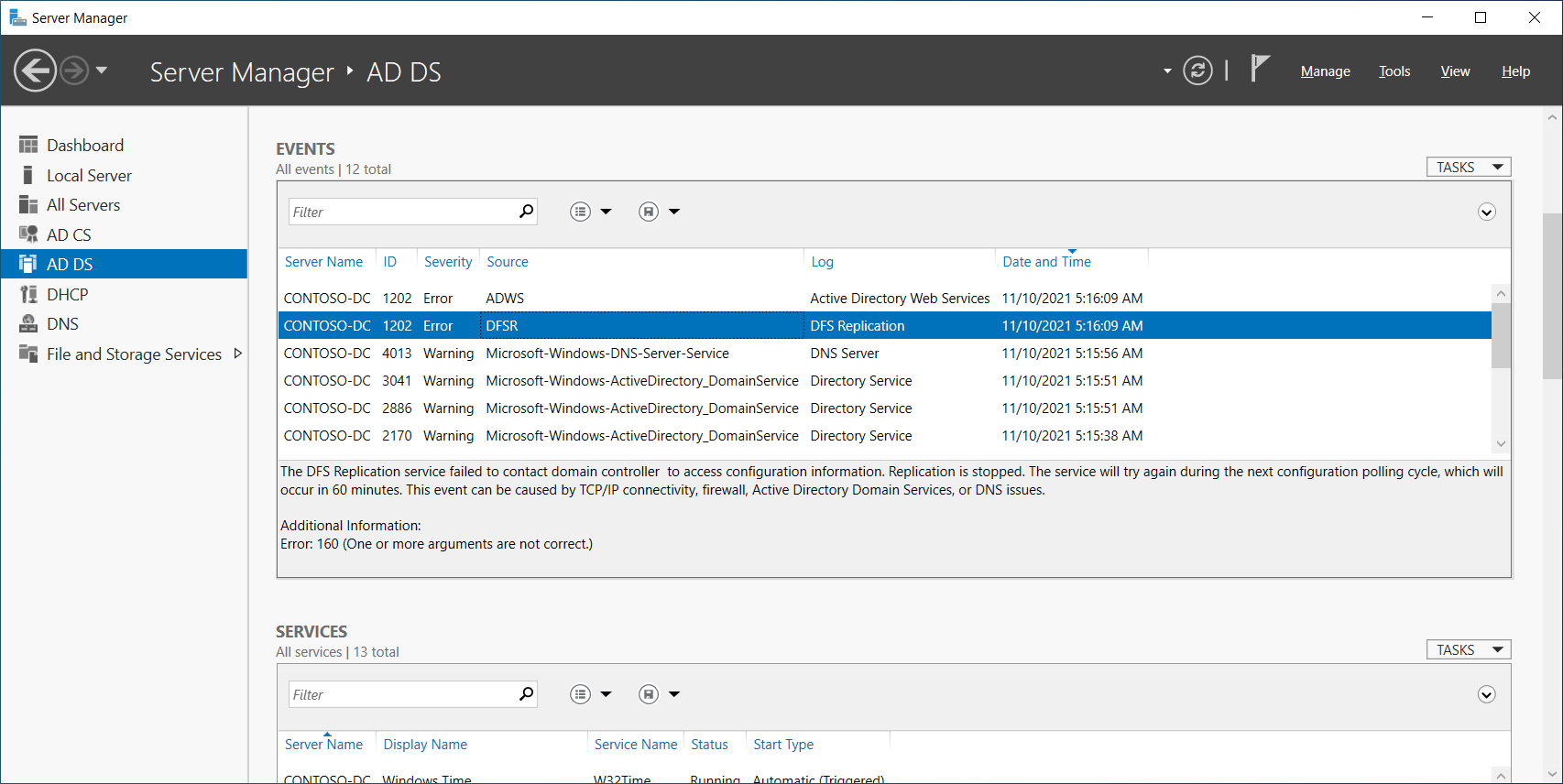Open Events criteria dropdown arrow

point(606,212)
